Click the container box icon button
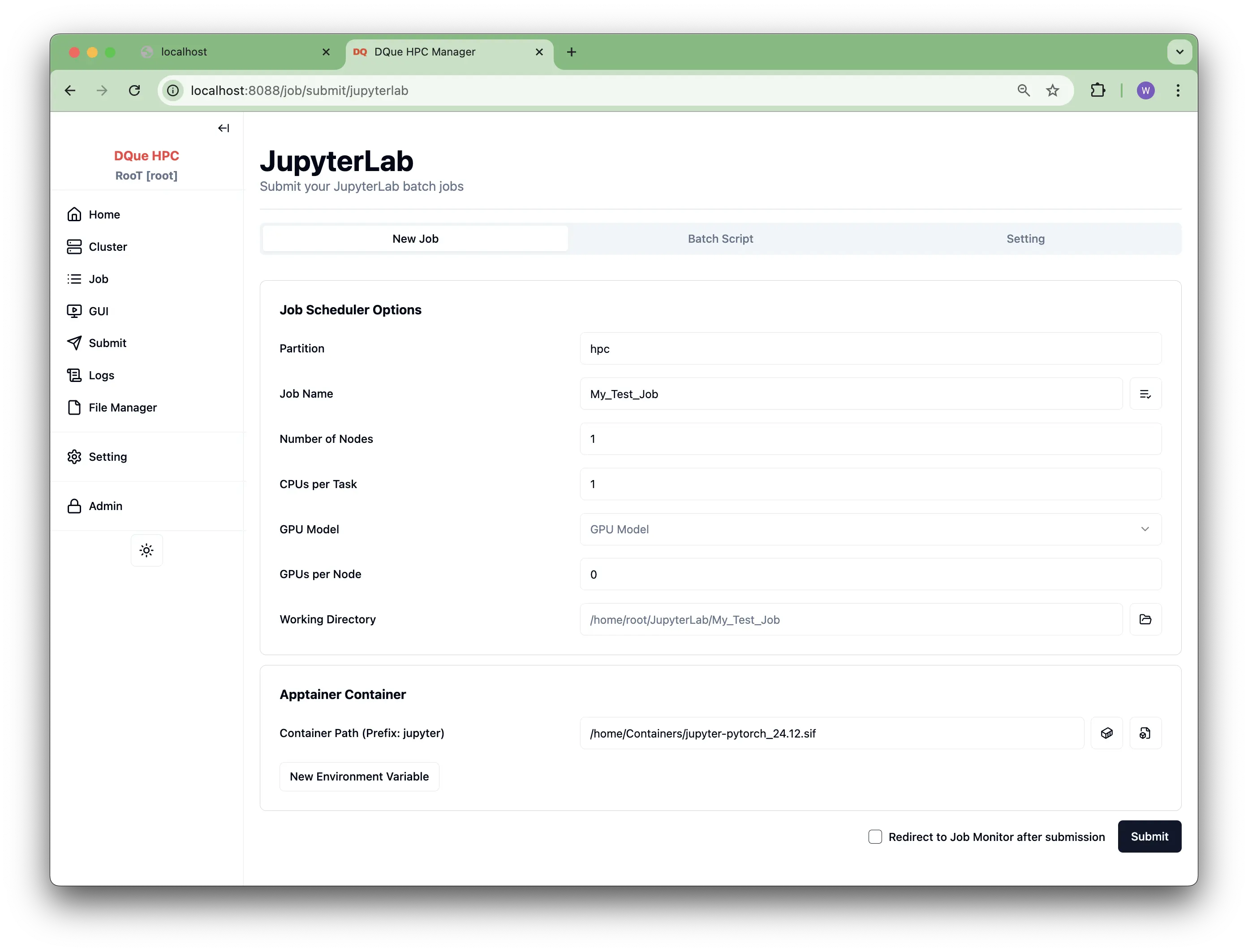Screen dimensions: 1248x952 tap(1106, 733)
